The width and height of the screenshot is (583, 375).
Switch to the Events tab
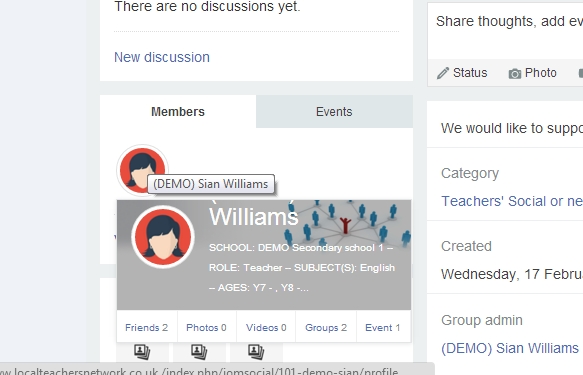pyautogui.click(x=334, y=111)
